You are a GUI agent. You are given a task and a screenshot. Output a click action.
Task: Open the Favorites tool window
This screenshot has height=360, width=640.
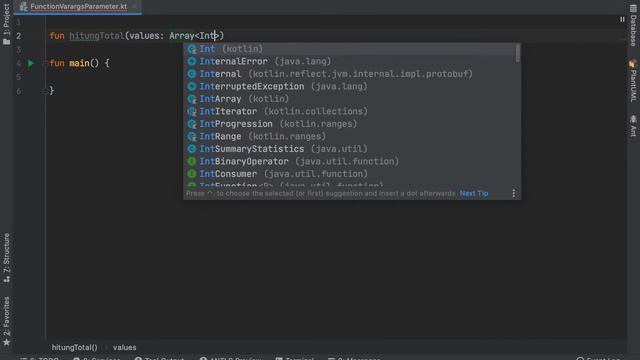pos(7,321)
